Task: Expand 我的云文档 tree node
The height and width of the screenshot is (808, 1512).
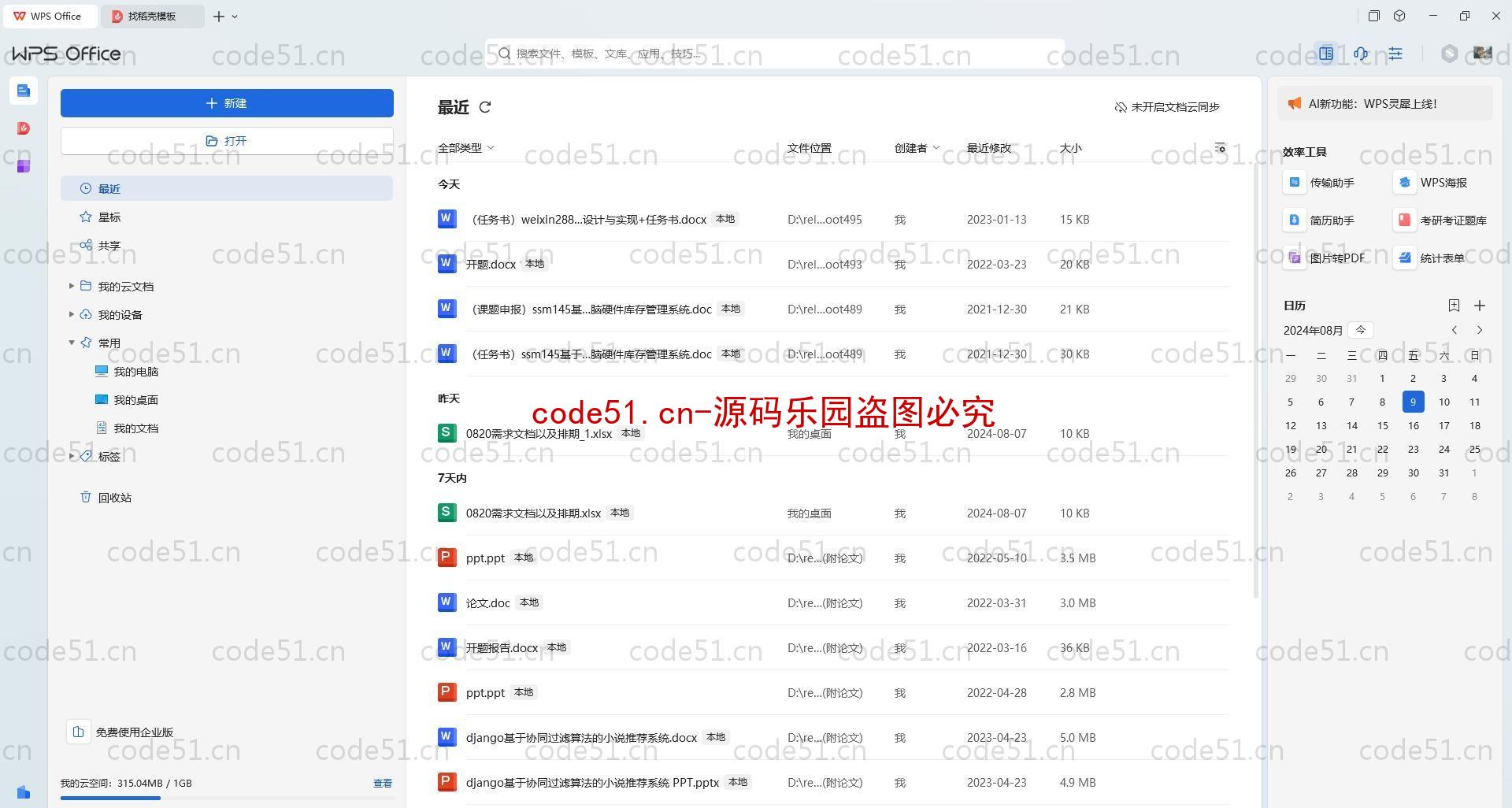Action: [x=72, y=286]
